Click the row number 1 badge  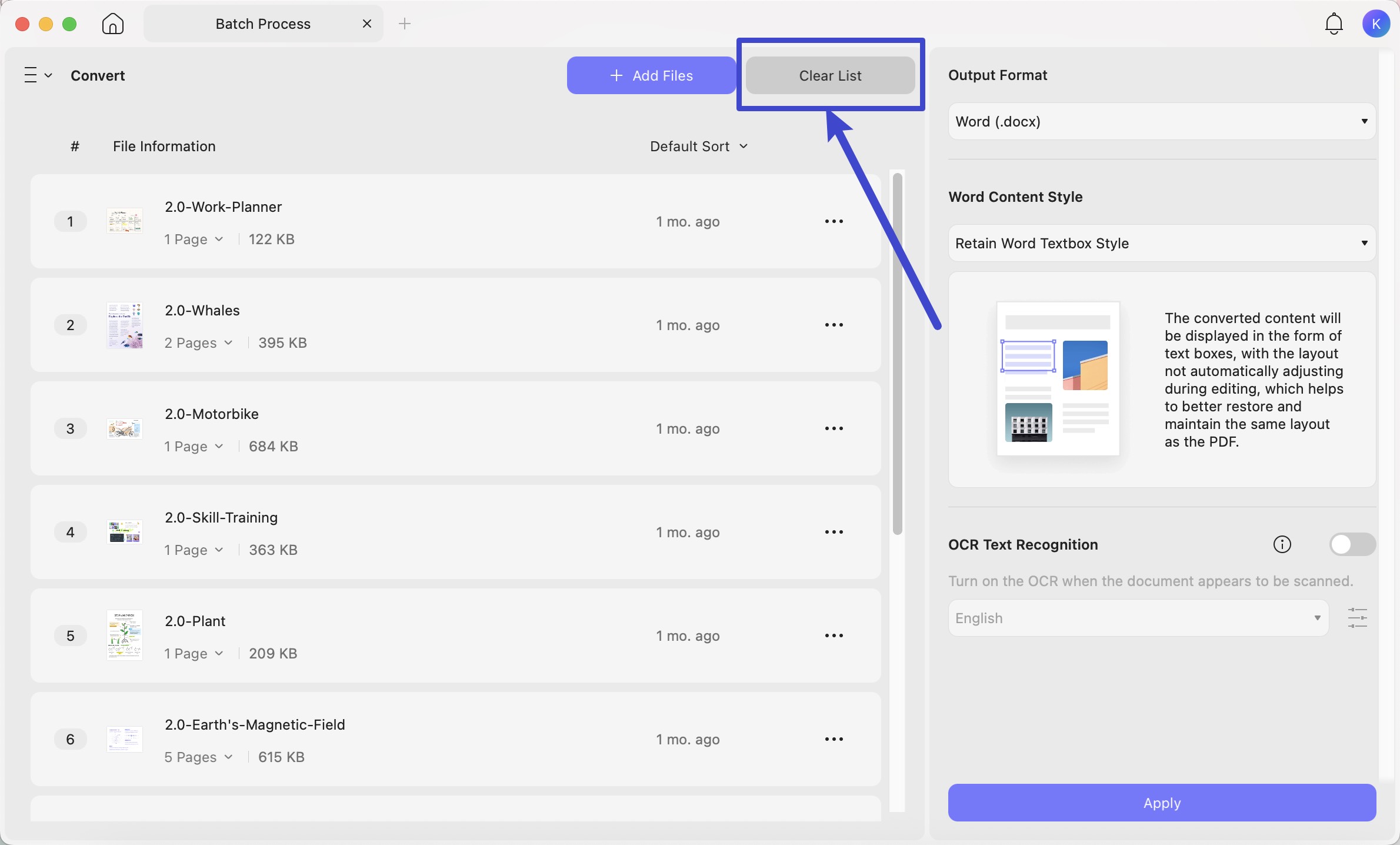click(x=71, y=221)
